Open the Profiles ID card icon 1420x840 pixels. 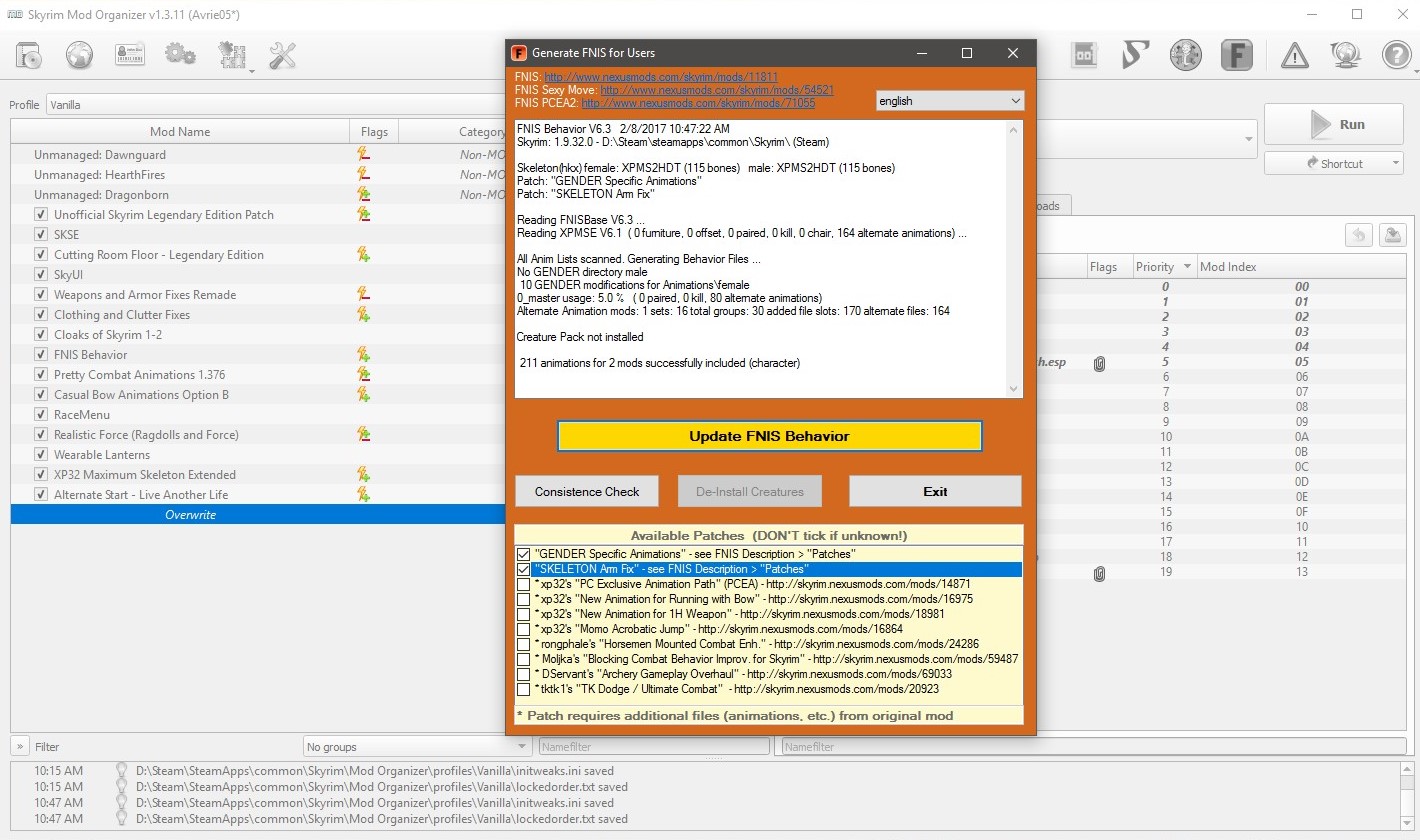coord(130,55)
